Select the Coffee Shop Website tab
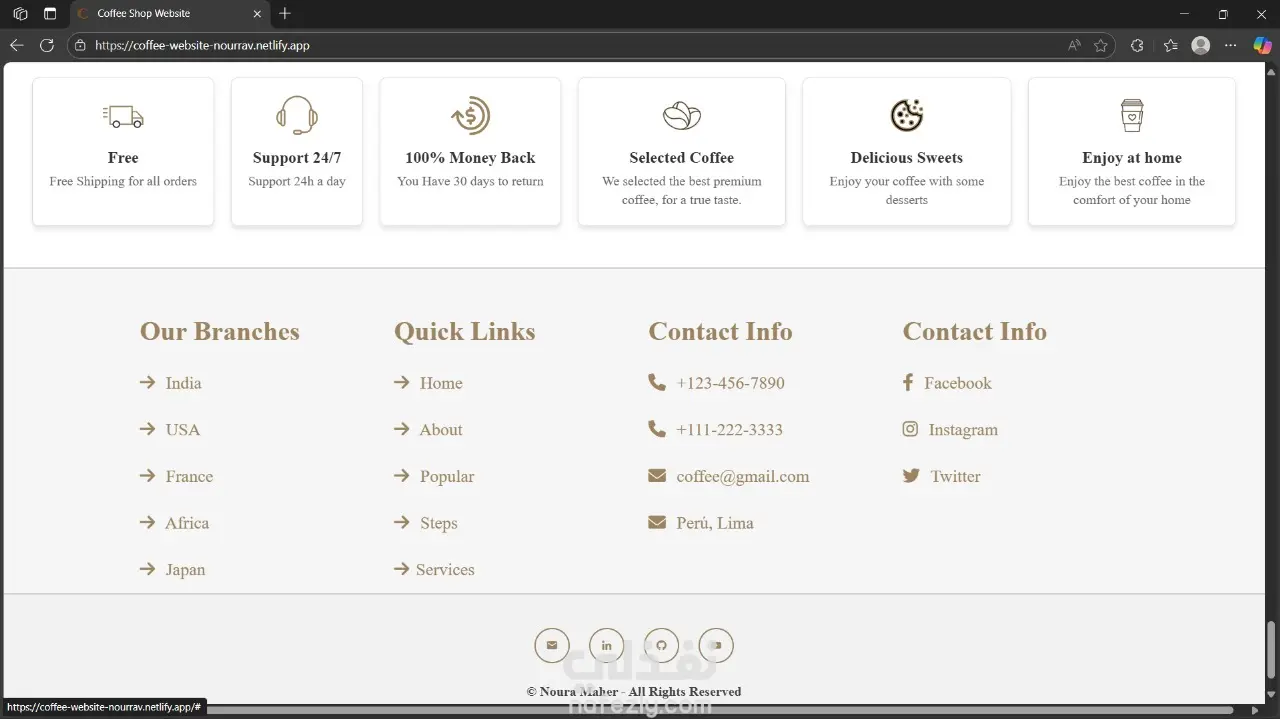This screenshot has width=1280, height=719. coord(170,14)
